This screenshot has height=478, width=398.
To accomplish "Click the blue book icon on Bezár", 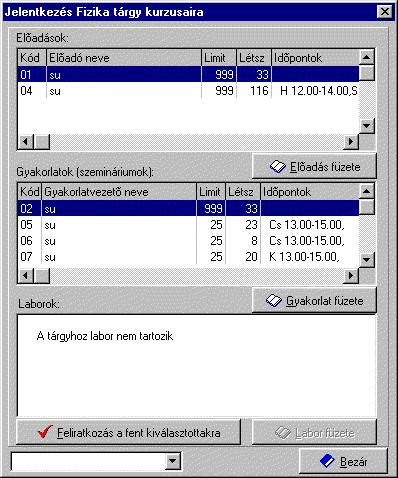I will pos(327,462).
